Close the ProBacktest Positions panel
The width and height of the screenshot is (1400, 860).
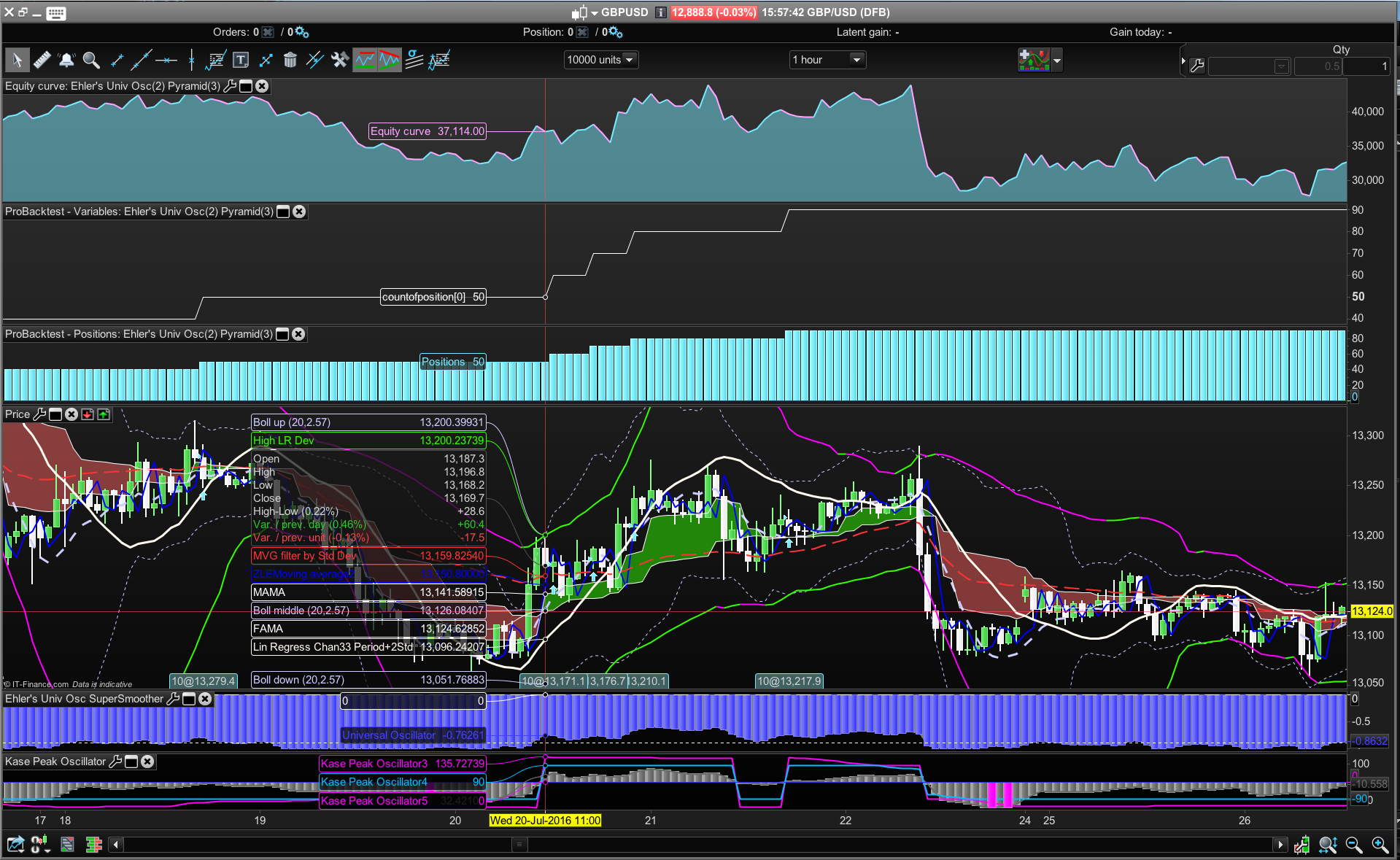(x=298, y=334)
